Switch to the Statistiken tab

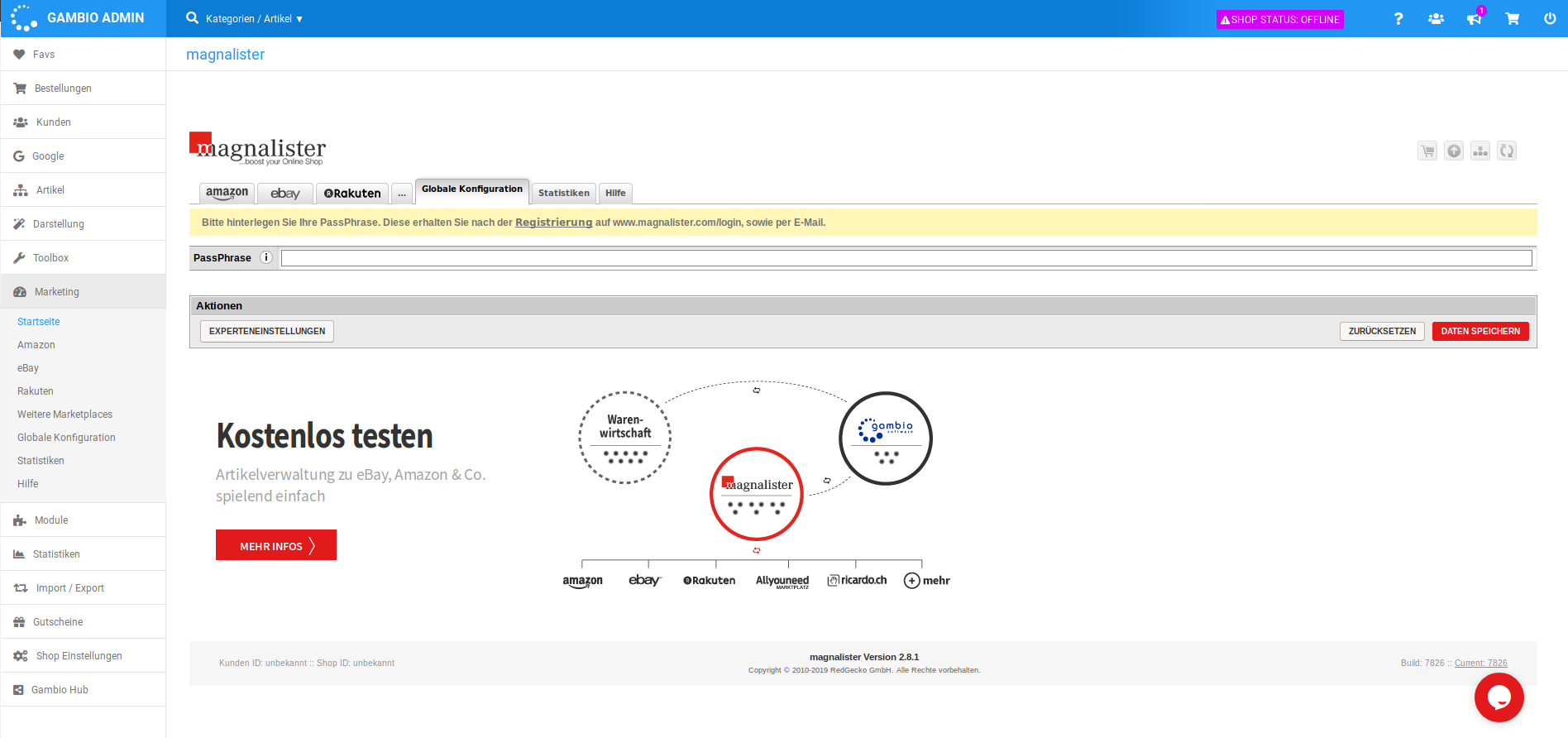pyautogui.click(x=563, y=193)
